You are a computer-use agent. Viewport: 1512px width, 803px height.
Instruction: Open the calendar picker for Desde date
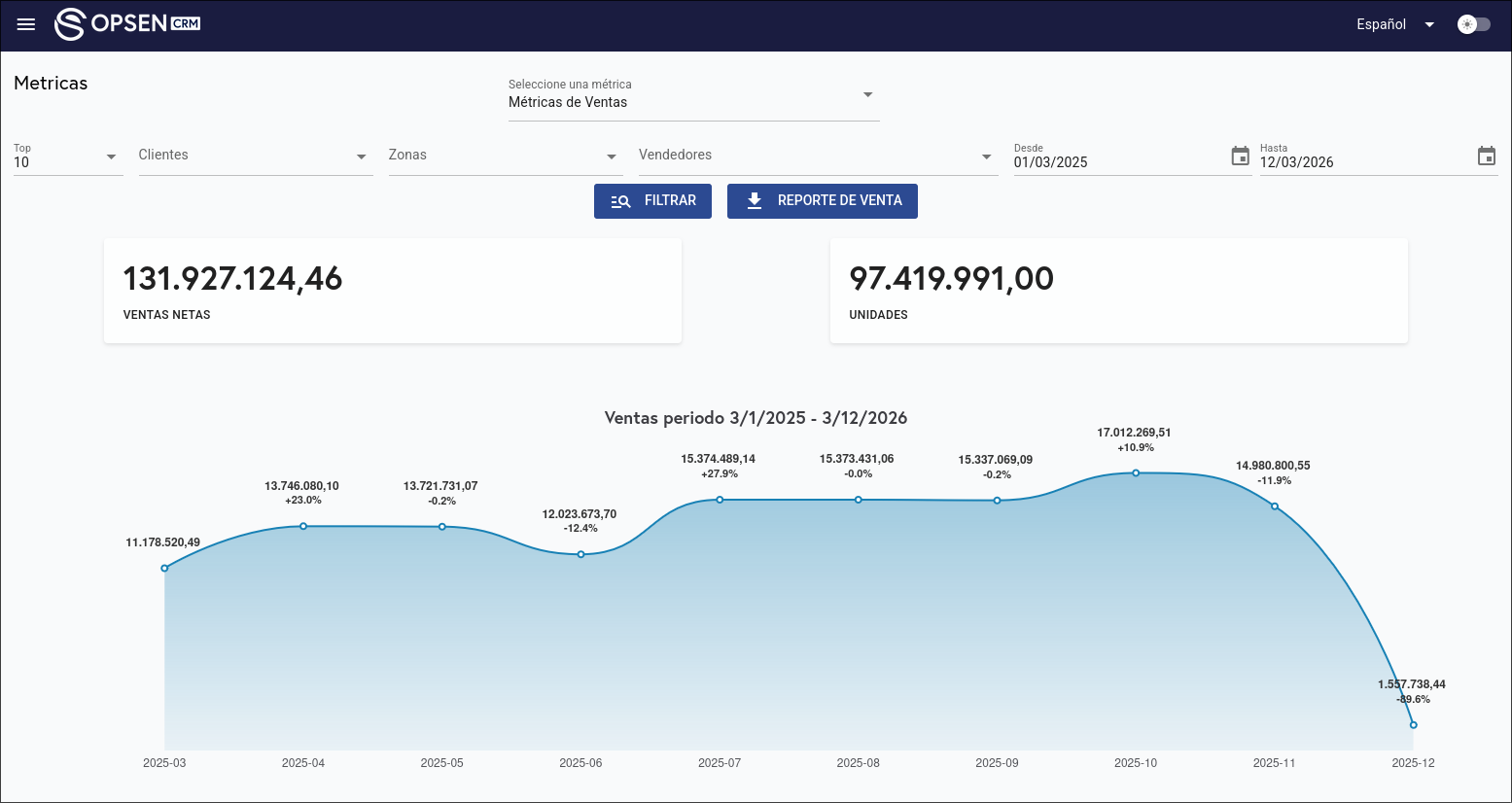click(x=1240, y=156)
